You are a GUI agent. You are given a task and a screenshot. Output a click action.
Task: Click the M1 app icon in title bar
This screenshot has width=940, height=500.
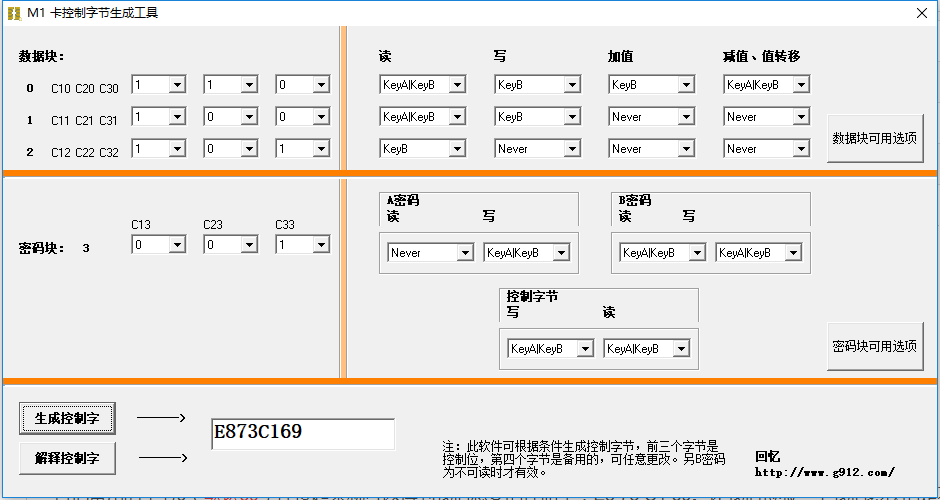tap(14, 13)
